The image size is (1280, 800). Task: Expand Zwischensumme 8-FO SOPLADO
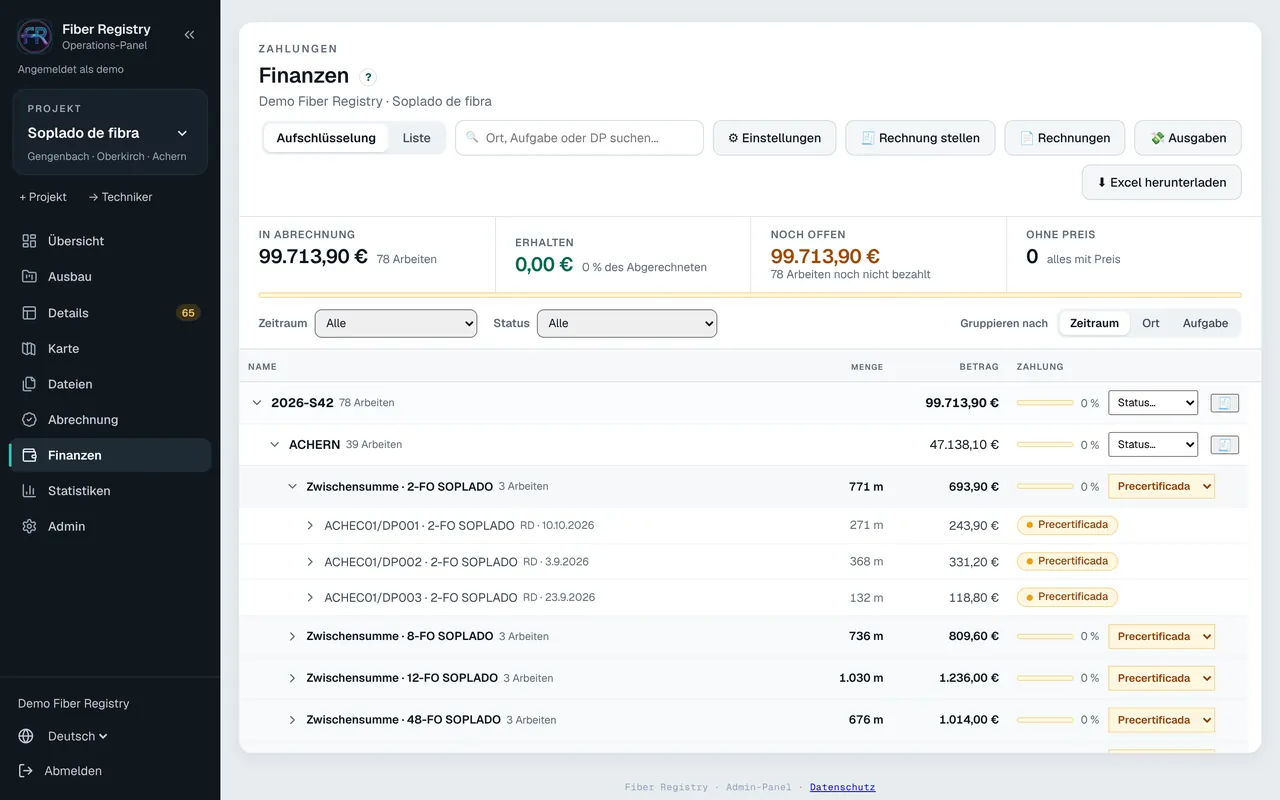[293, 637]
